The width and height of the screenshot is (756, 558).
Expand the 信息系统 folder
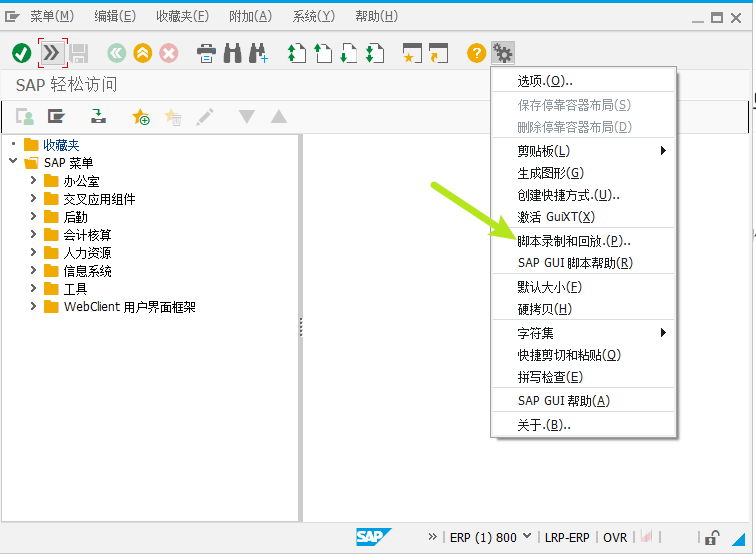point(33,270)
